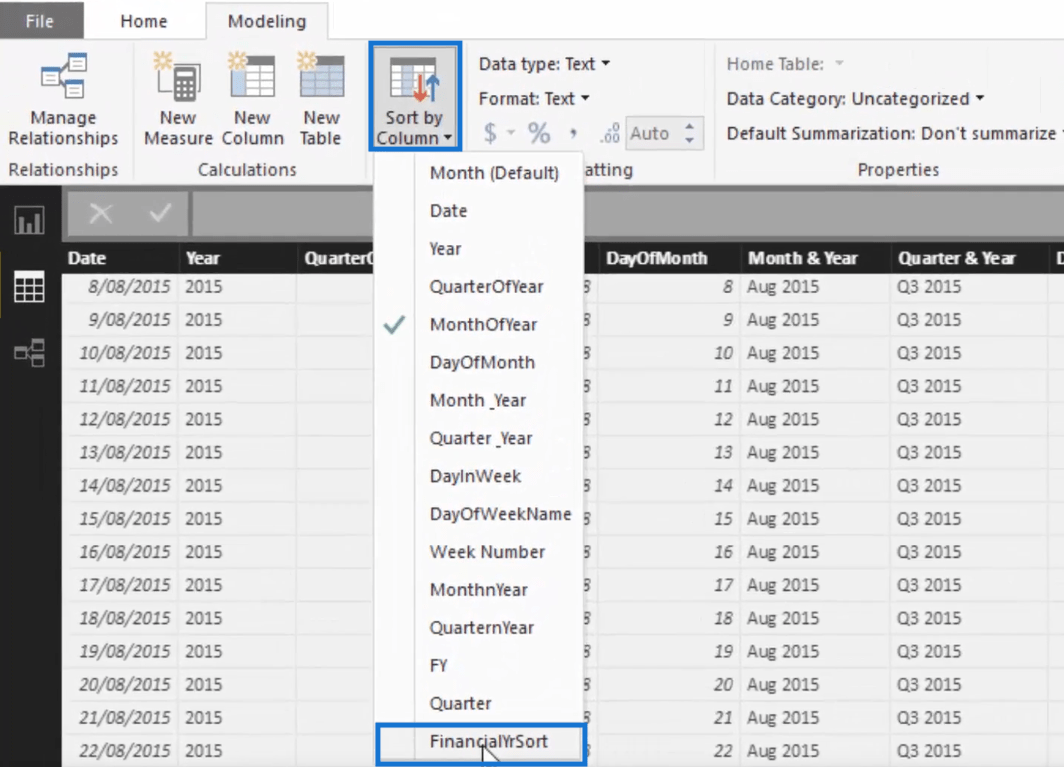This screenshot has height=767, width=1064.
Task: Choose Year in sort menu
Action: point(445,249)
